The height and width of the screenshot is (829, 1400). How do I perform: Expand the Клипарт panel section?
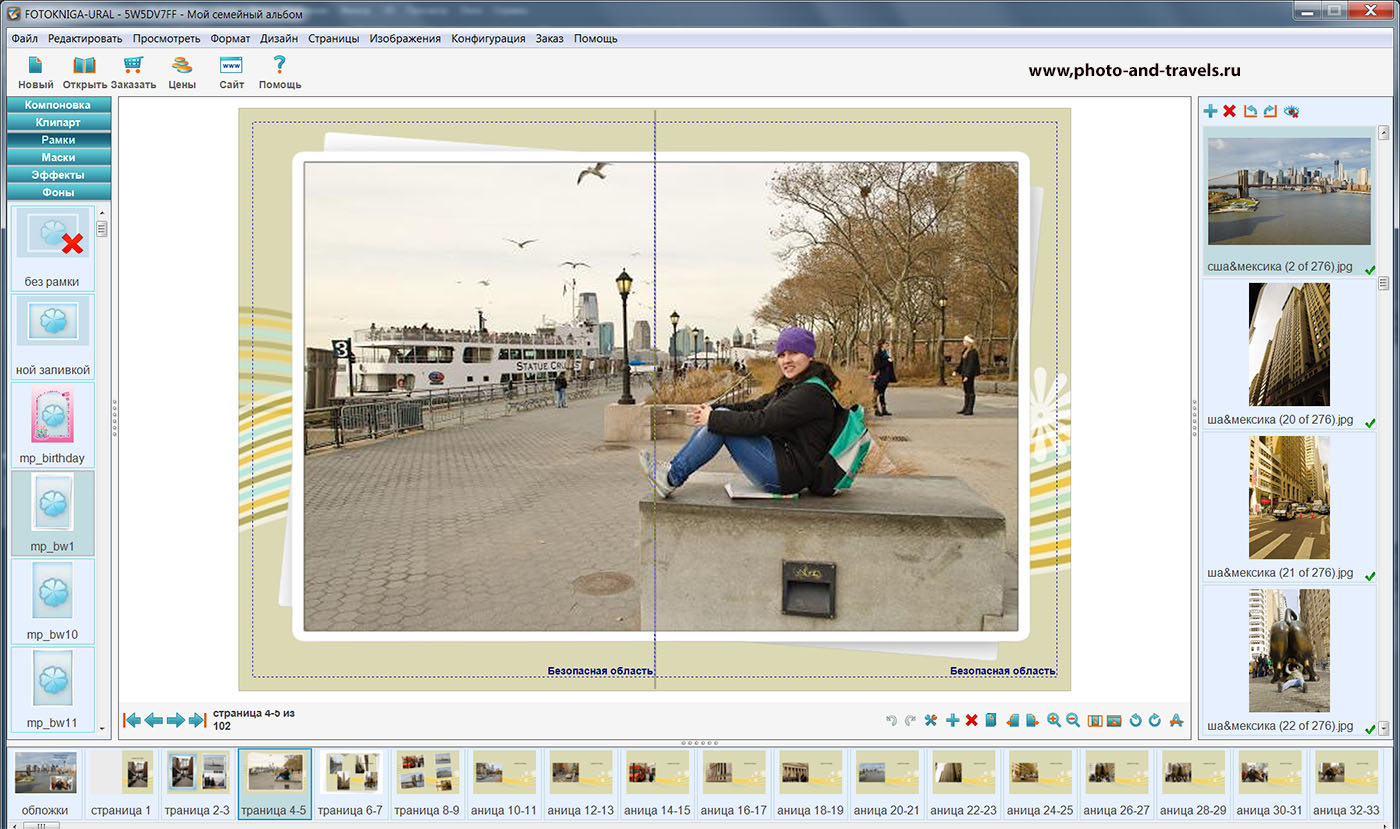(58, 122)
